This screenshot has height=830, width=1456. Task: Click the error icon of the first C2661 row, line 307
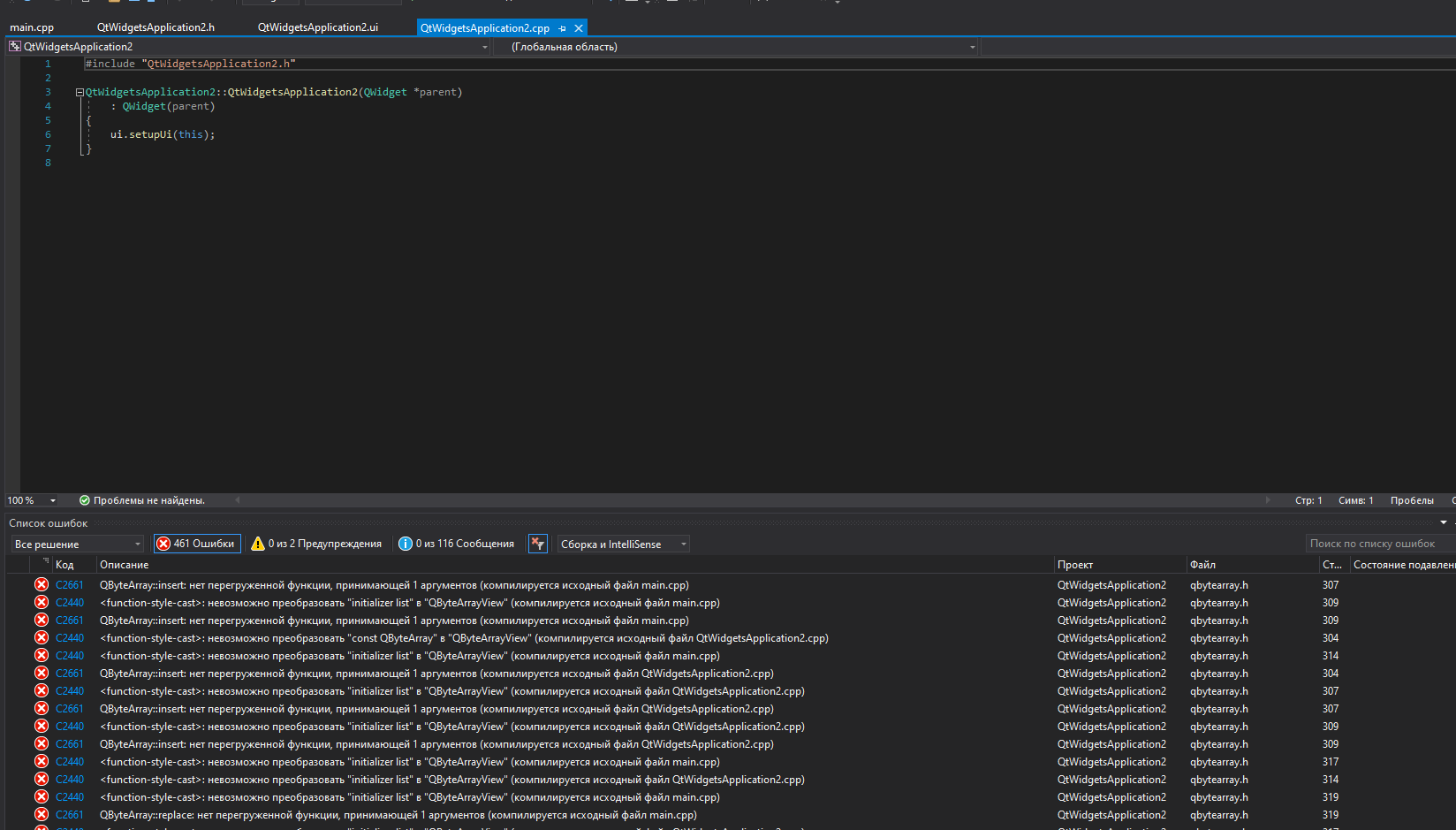[x=42, y=584]
